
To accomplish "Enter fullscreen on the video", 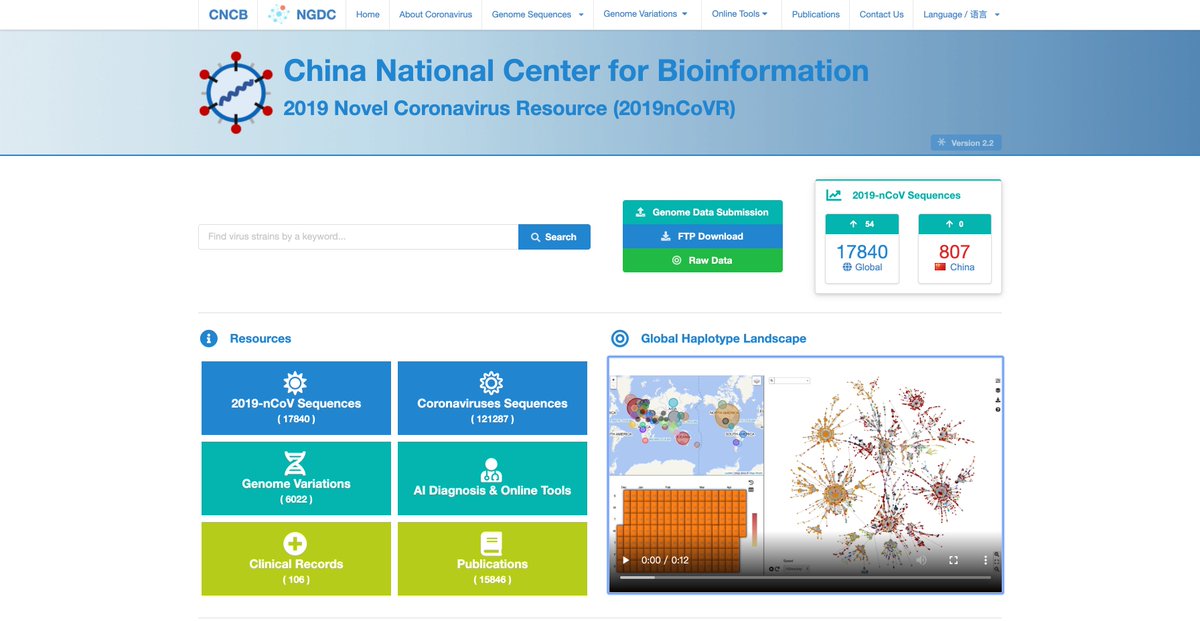I will click(953, 560).
